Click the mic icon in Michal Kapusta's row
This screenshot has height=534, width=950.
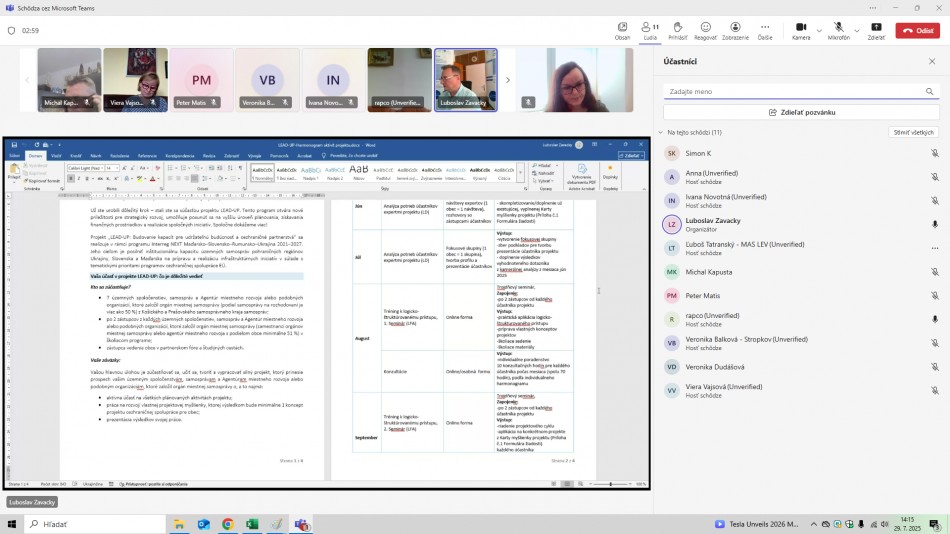[x=935, y=272]
